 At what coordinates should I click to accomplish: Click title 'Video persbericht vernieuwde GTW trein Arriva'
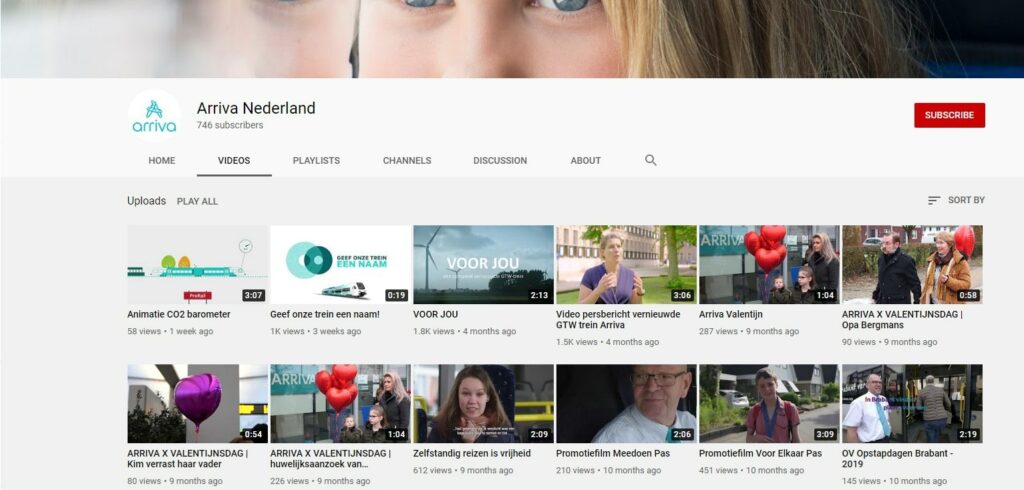tap(618, 319)
